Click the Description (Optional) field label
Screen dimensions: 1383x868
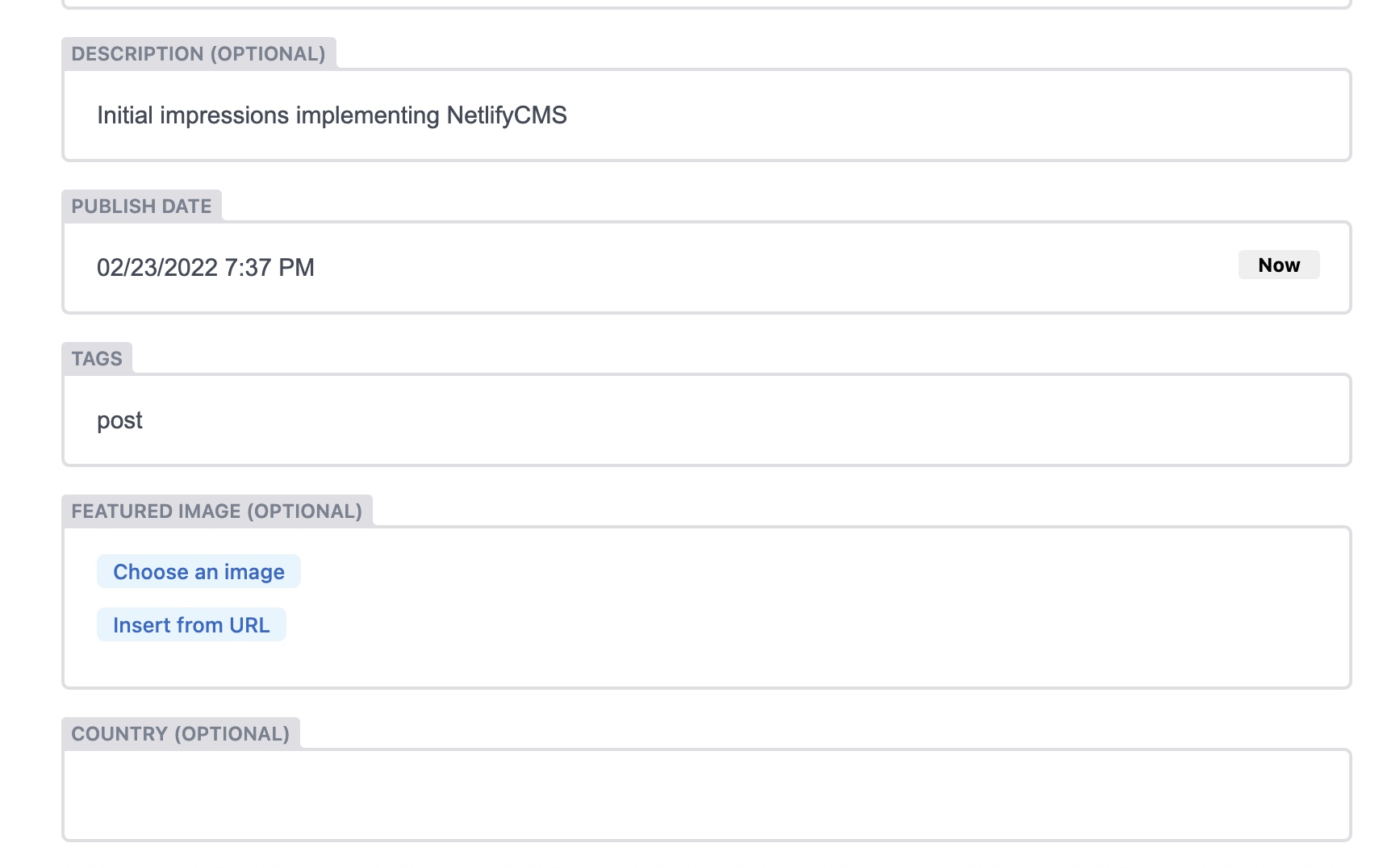coord(198,54)
